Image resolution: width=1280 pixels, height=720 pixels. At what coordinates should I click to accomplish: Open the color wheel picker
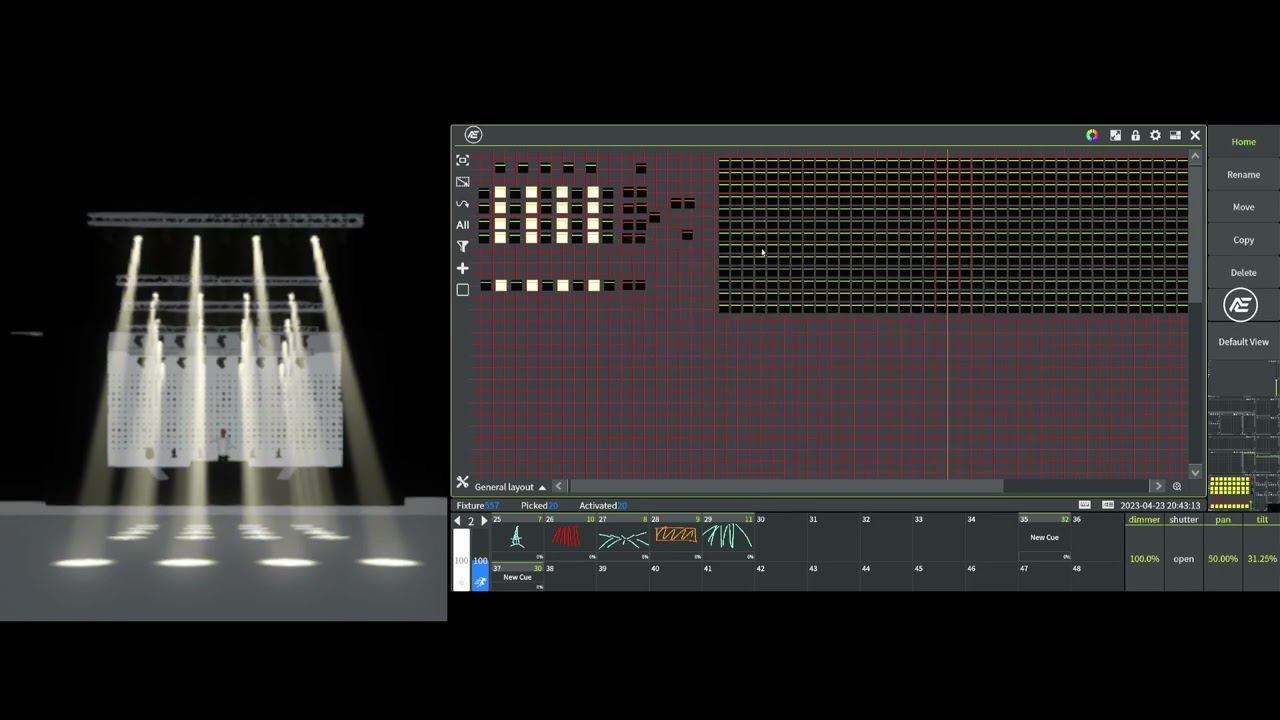tap(1092, 135)
